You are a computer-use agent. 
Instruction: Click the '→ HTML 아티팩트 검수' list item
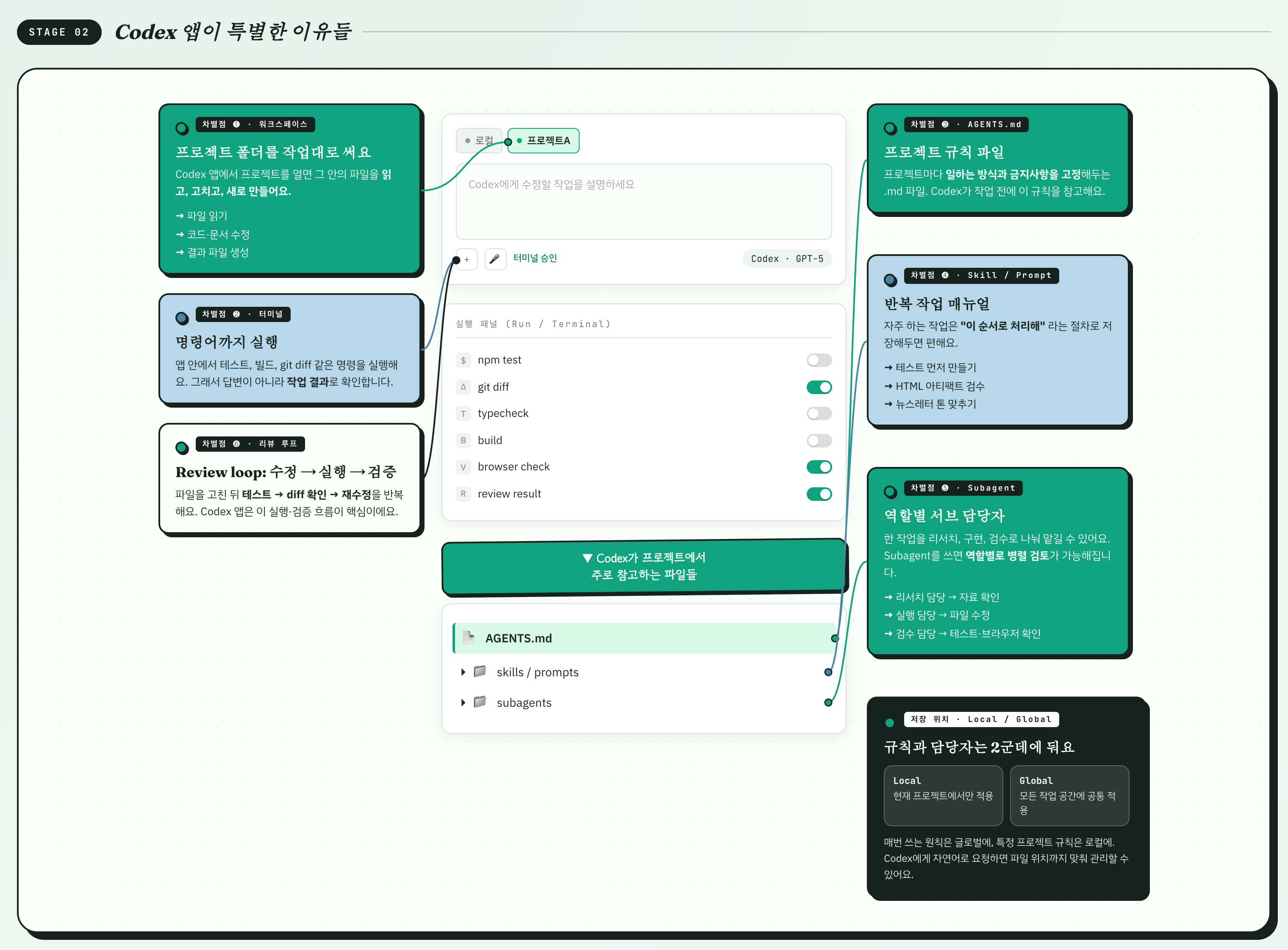tap(934, 386)
